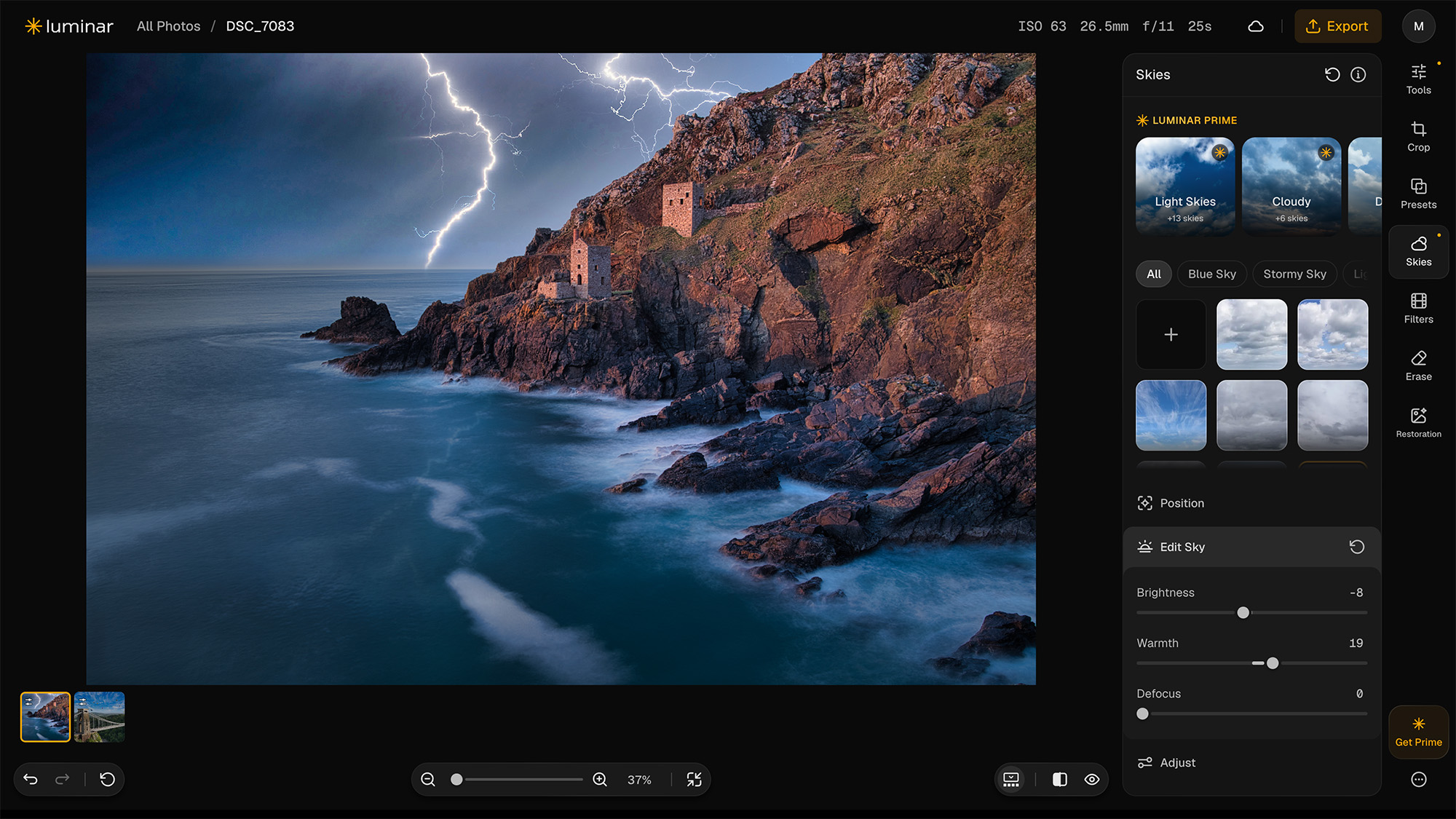Select the All sky filter tab
The height and width of the screenshot is (819, 1456).
click(x=1153, y=274)
